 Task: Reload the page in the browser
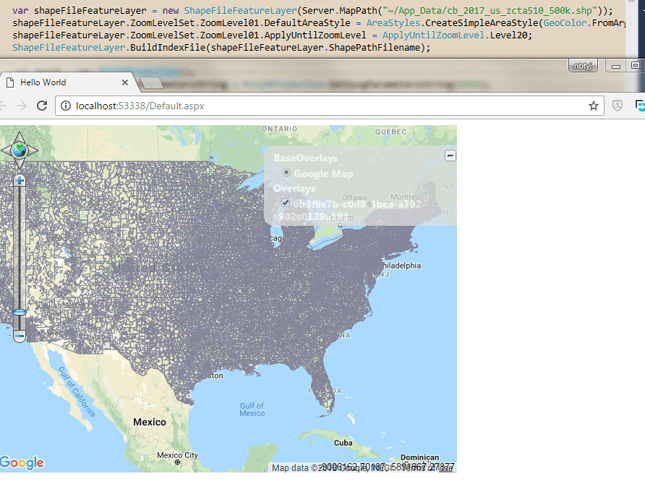pyautogui.click(x=42, y=106)
